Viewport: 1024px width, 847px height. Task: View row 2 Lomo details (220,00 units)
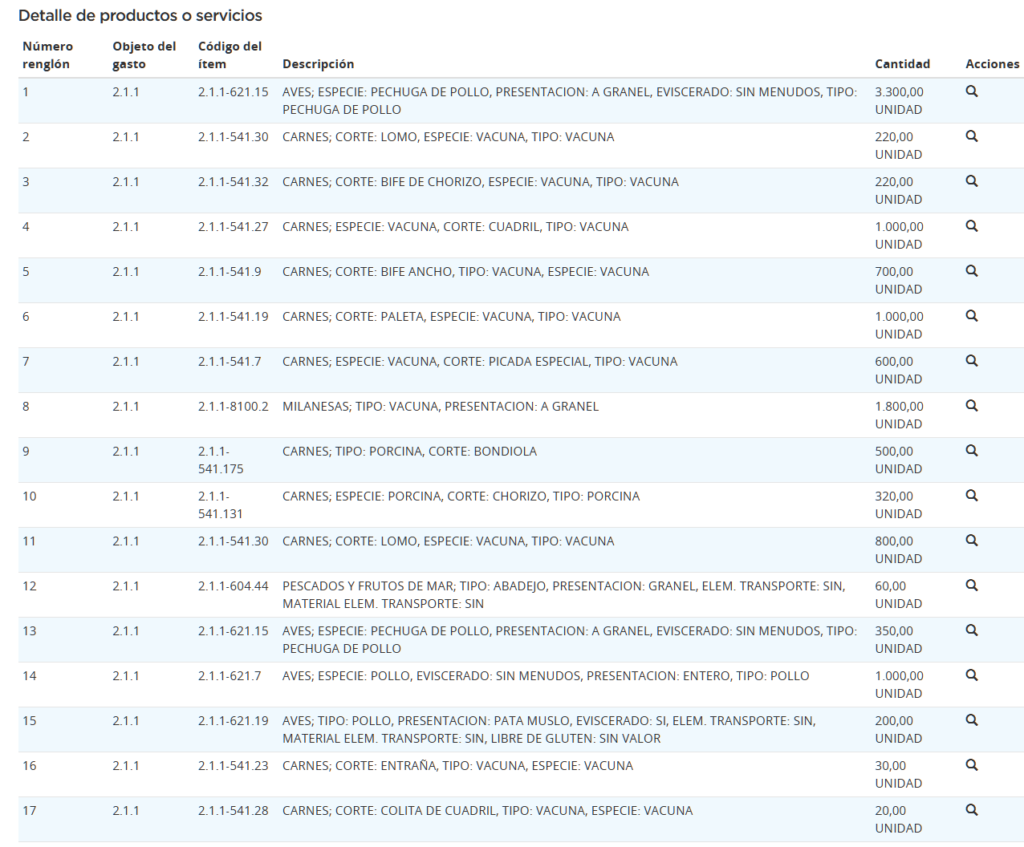(970, 136)
